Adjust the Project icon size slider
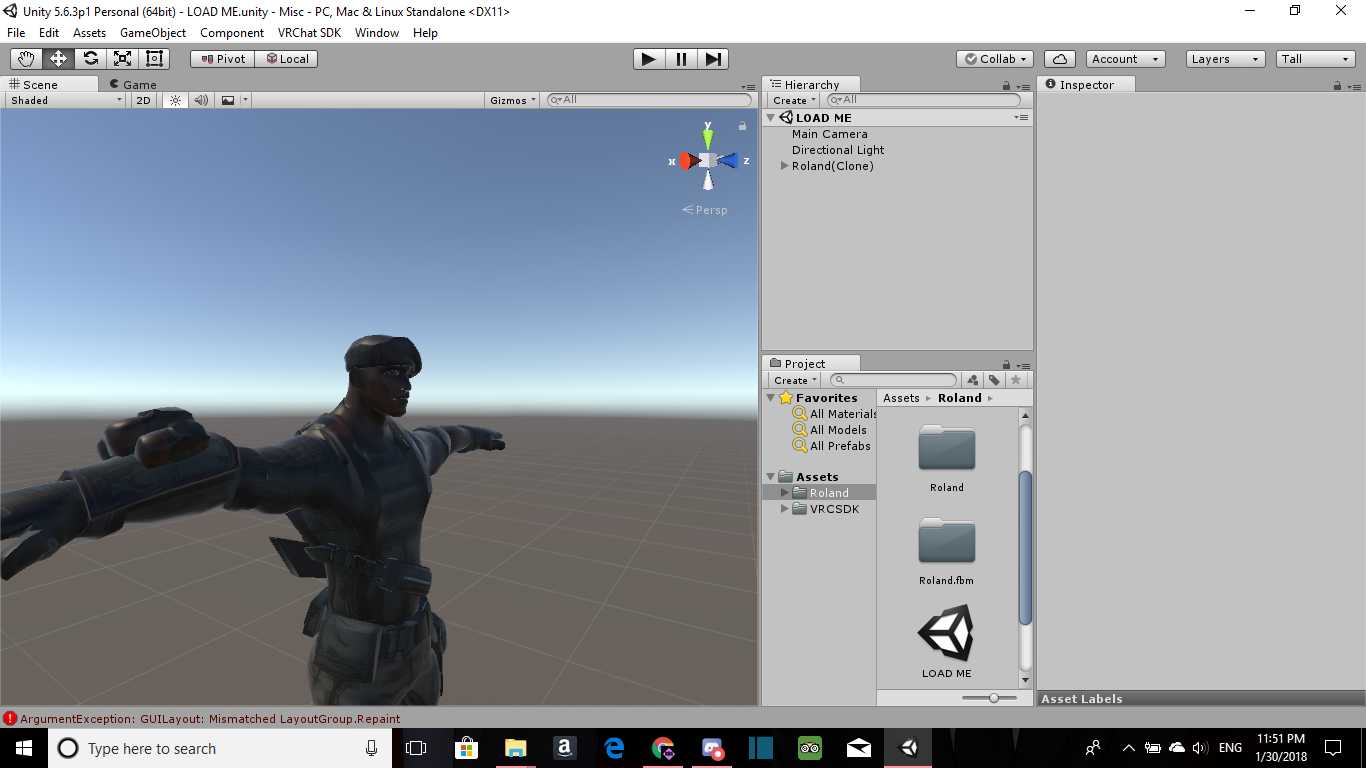 (x=993, y=698)
